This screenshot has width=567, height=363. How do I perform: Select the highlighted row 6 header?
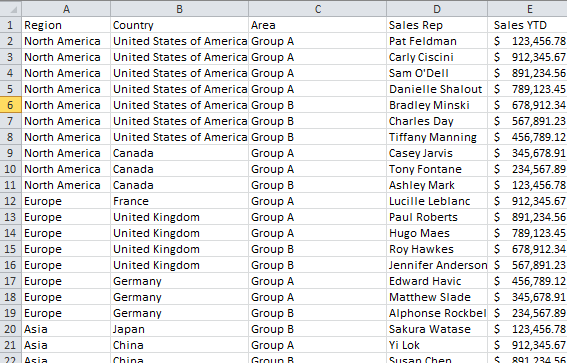[10, 105]
